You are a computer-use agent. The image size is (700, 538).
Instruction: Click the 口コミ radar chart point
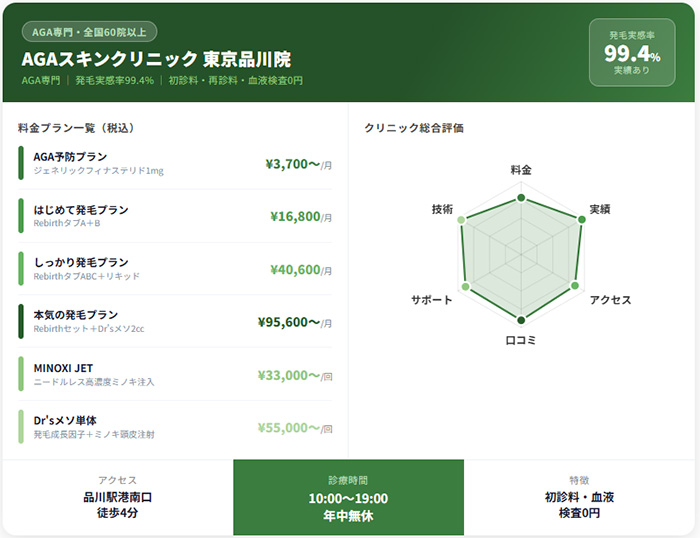(x=521, y=321)
